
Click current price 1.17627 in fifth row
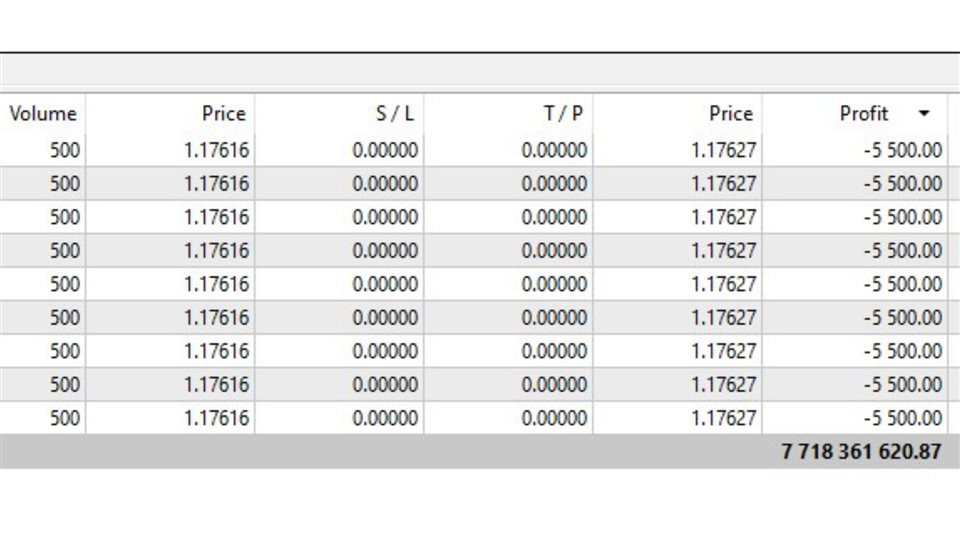point(724,284)
